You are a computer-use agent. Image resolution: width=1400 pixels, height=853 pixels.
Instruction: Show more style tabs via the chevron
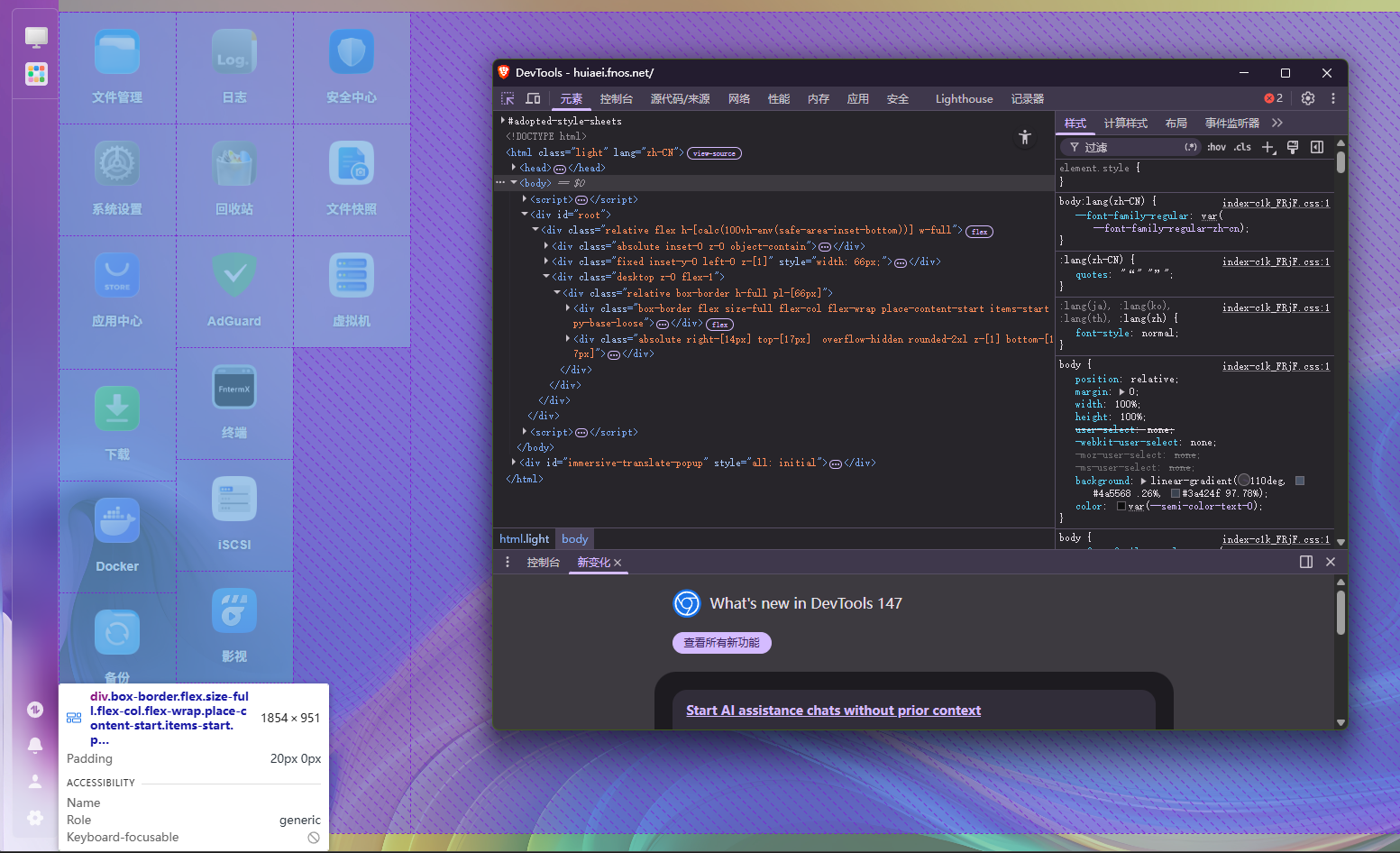point(1276,123)
